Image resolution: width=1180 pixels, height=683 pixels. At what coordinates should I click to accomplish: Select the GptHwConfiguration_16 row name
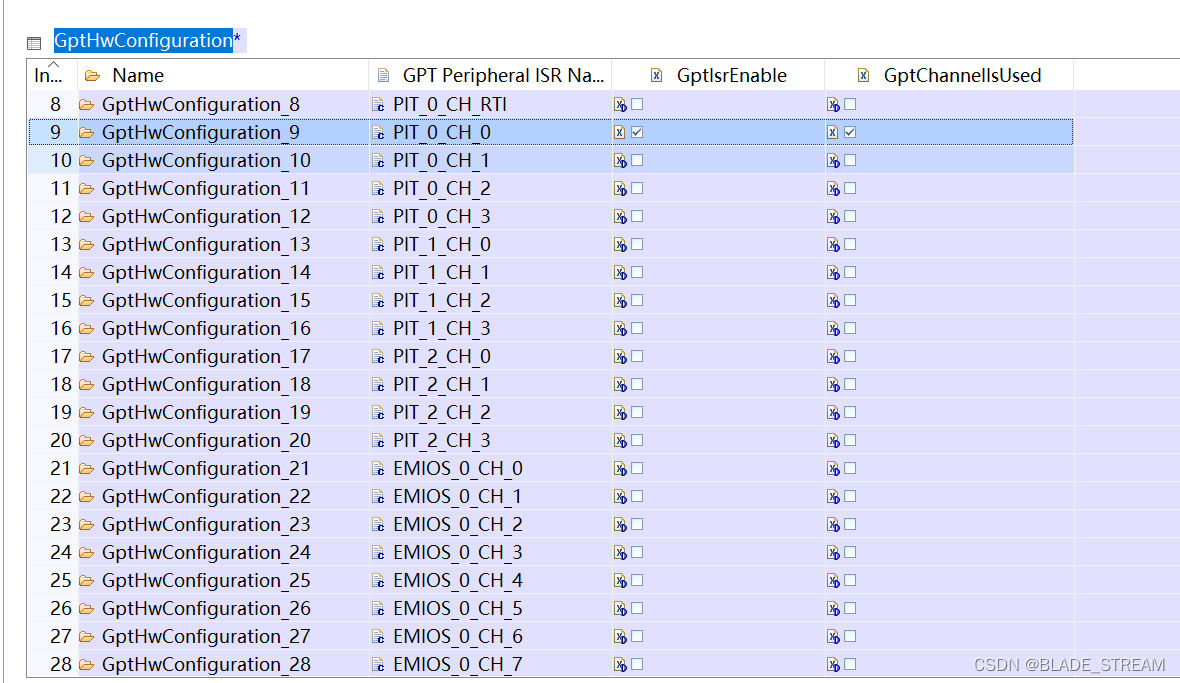click(206, 329)
